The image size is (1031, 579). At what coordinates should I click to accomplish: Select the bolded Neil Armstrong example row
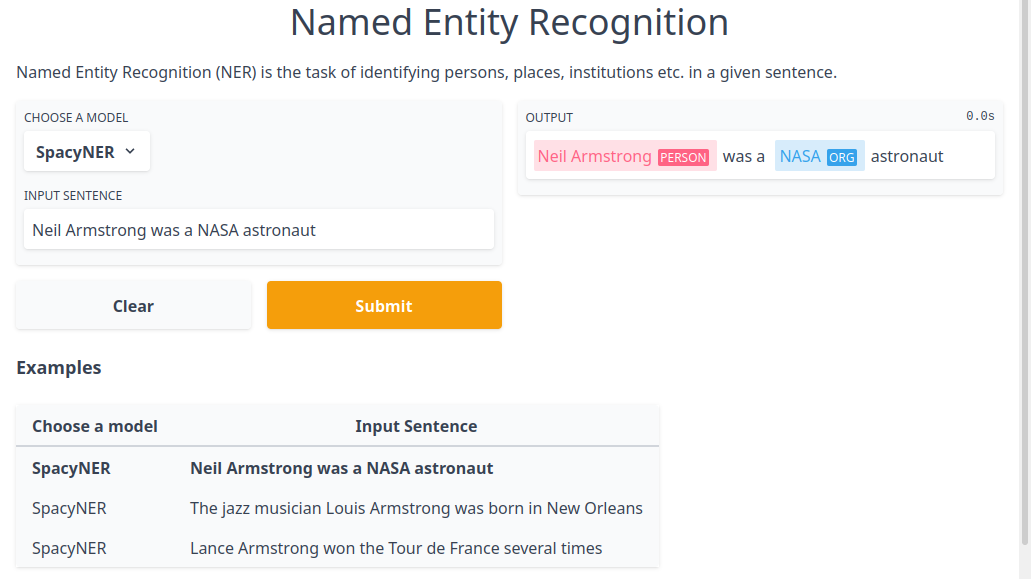(341, 468)
